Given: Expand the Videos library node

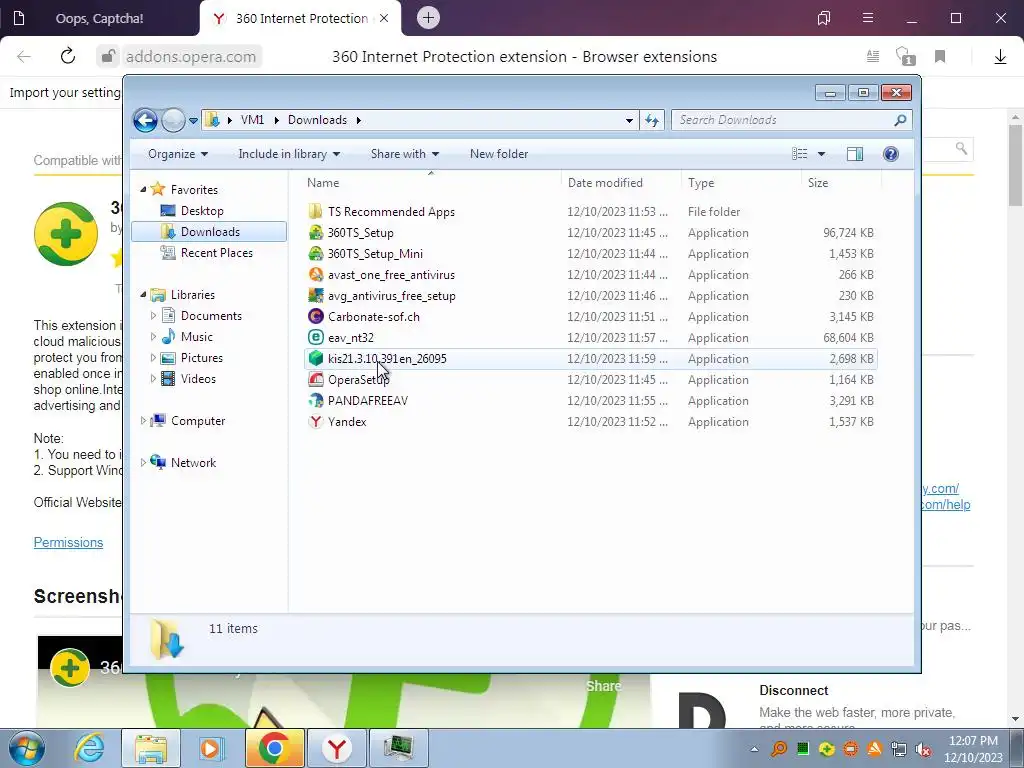Looking at the screenshot, I should tap(153, 378).
